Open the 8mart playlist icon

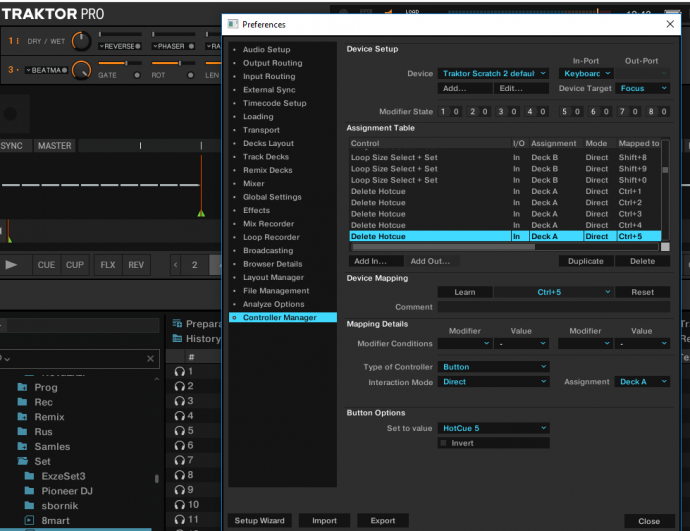pyautogui.click(x=29, y=520)
